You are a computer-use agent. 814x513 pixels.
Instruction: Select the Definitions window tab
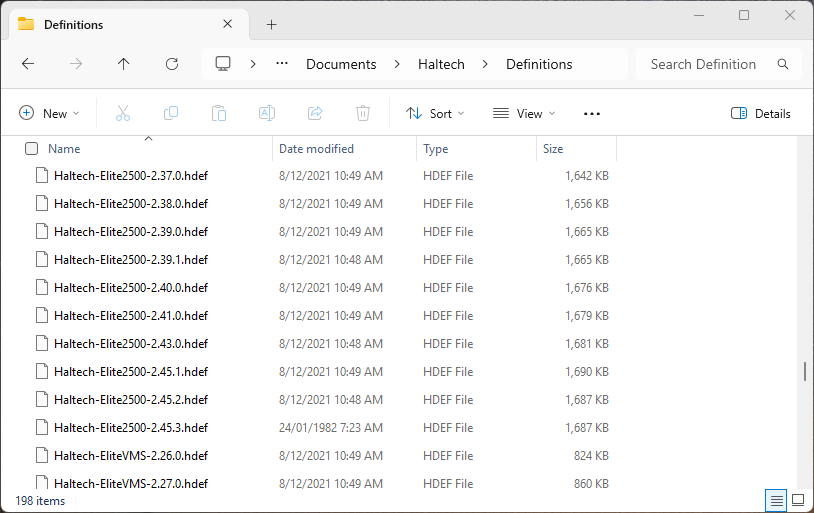pyautogui.click(x=129, y=24)
